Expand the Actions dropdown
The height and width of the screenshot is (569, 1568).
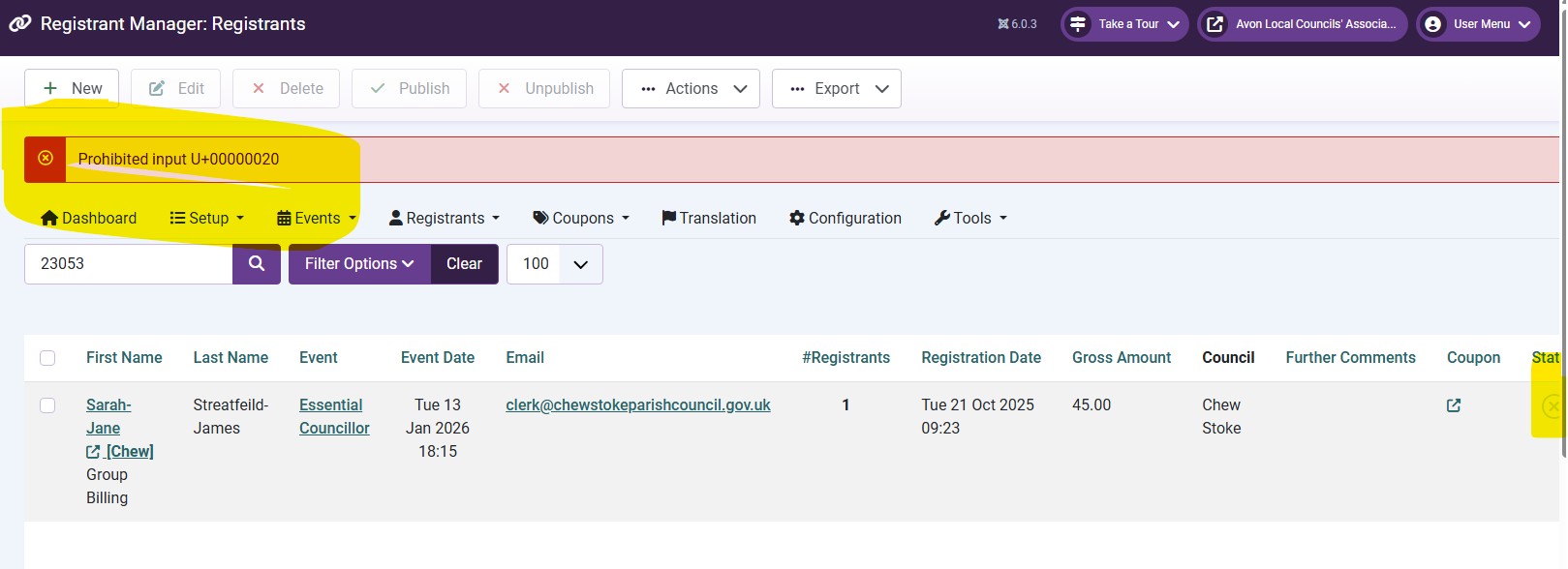click(x=692, y=88)
